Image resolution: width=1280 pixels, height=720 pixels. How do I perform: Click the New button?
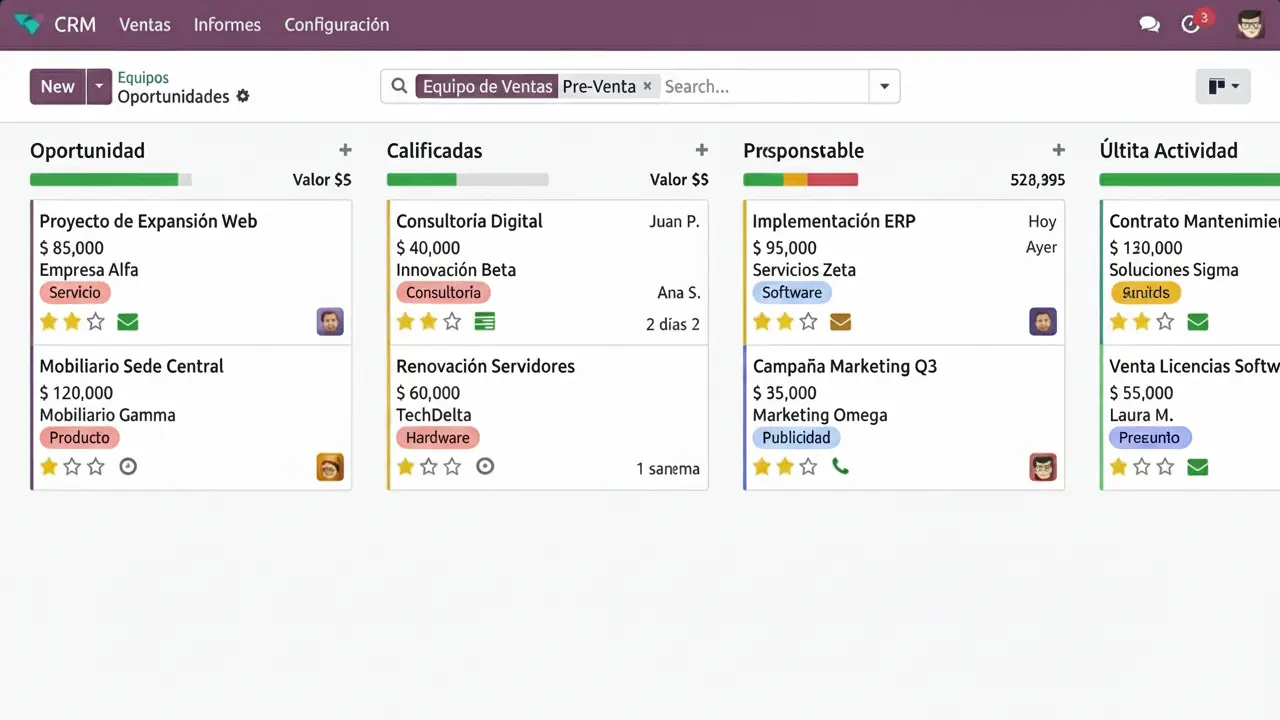tap(57, 87)
